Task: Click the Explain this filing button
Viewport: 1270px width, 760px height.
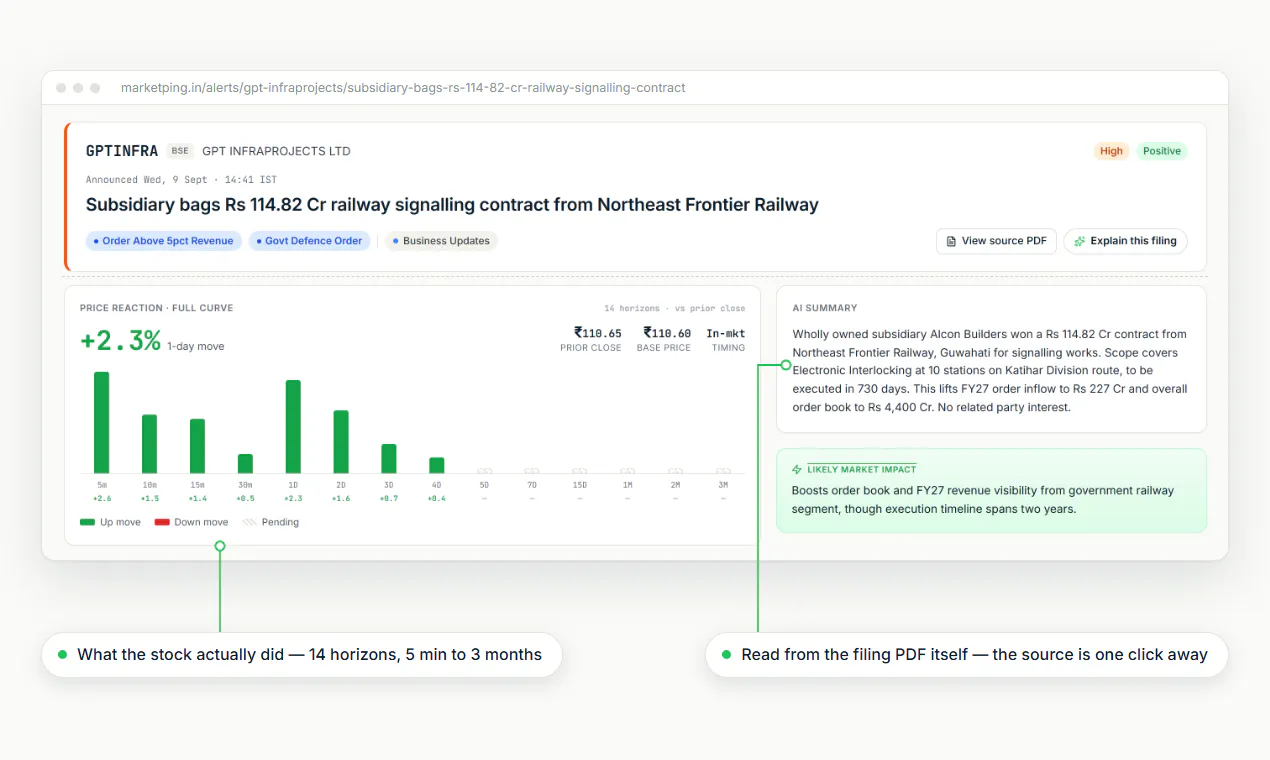Action: coord(1125,241)
